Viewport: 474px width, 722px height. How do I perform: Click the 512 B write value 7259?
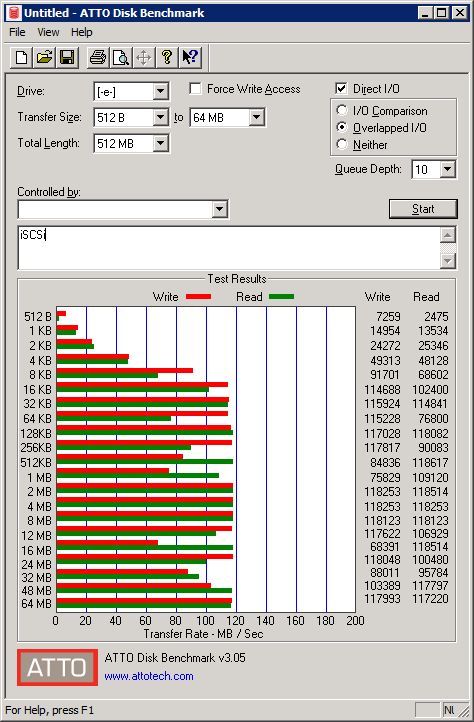tap(388, 317)
